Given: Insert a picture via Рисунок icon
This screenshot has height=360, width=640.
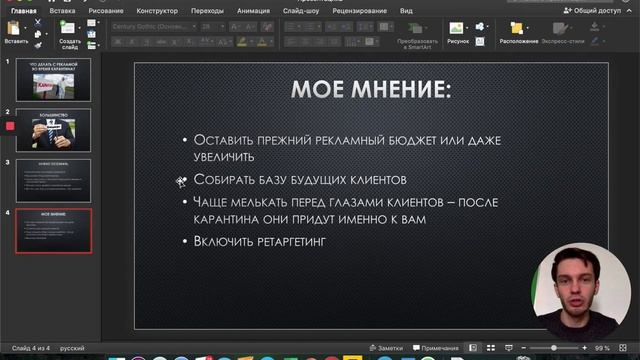Looking at the screenshot, I should 456,28.
